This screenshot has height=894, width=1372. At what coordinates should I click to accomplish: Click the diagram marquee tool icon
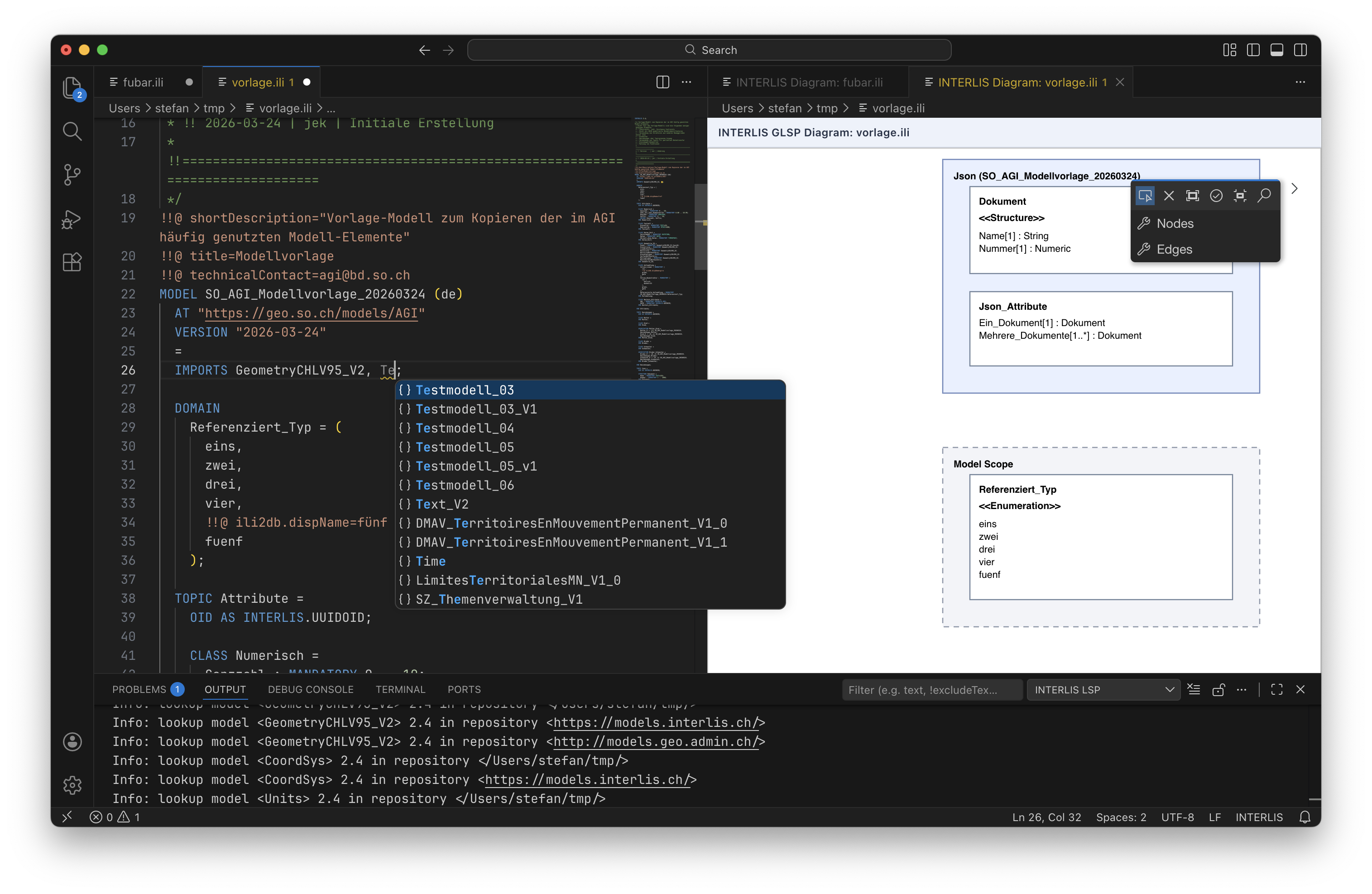pyautogui.click(x=1192, y=196)
